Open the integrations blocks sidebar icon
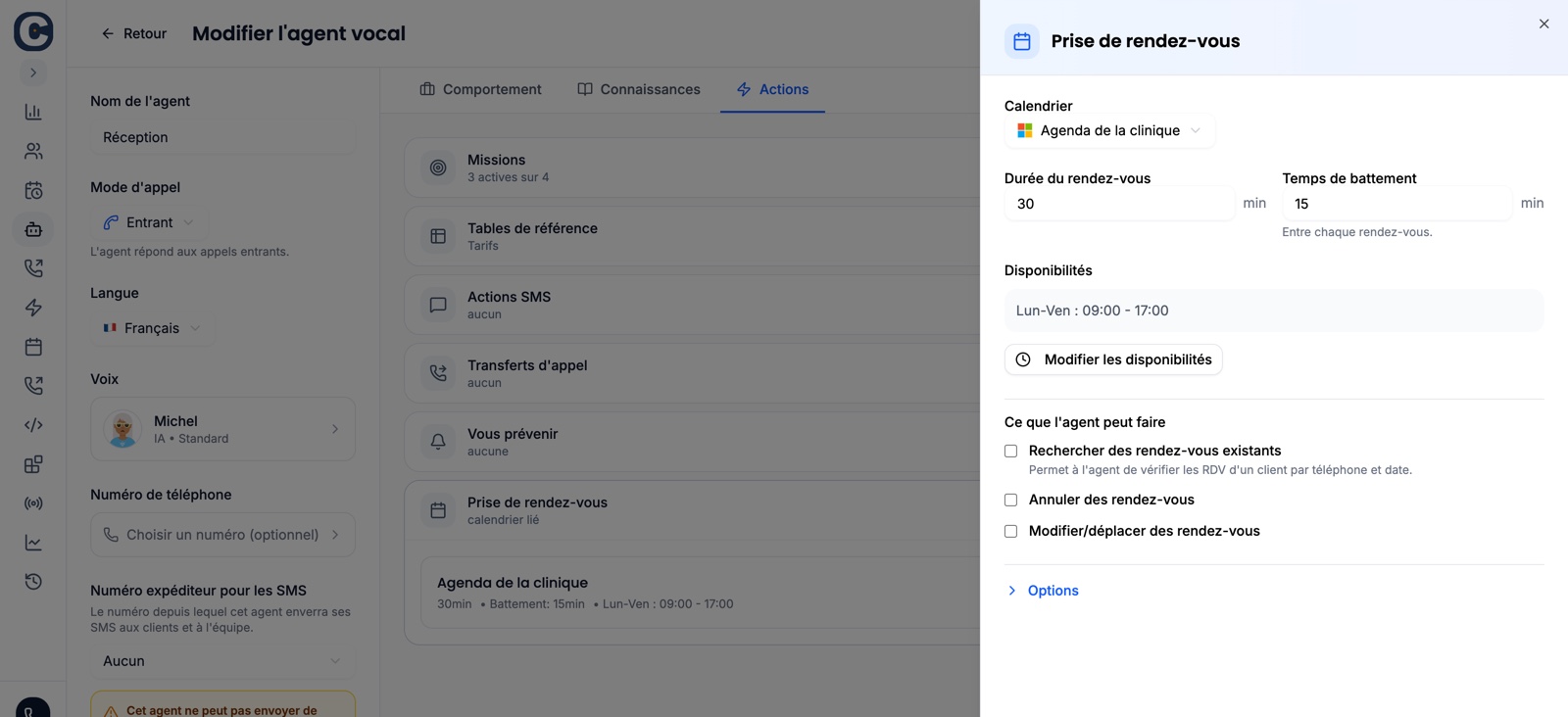This screenshot has width=1568, height=717. click(33, 464)
